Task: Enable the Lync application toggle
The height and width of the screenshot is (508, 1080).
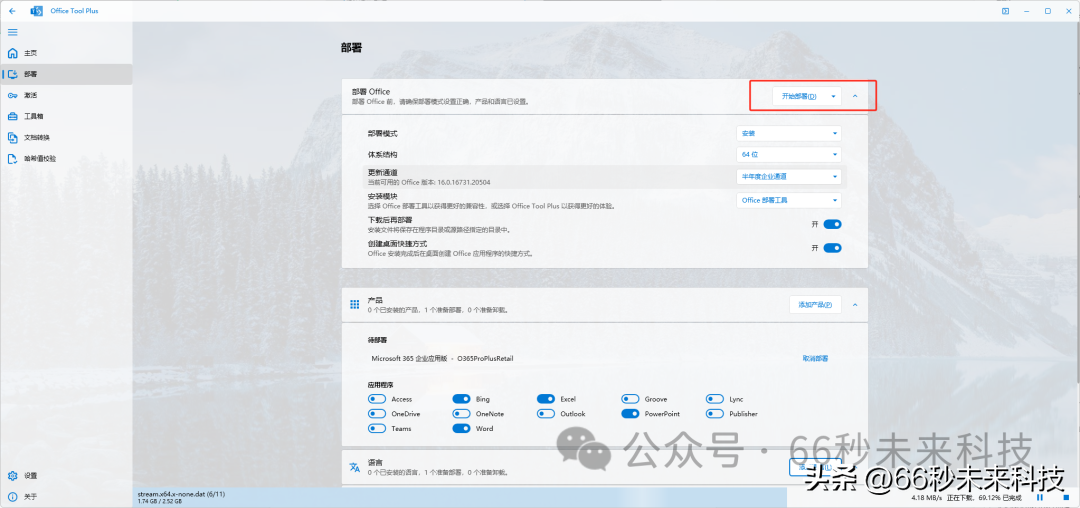Action: (x=715, y=399)
